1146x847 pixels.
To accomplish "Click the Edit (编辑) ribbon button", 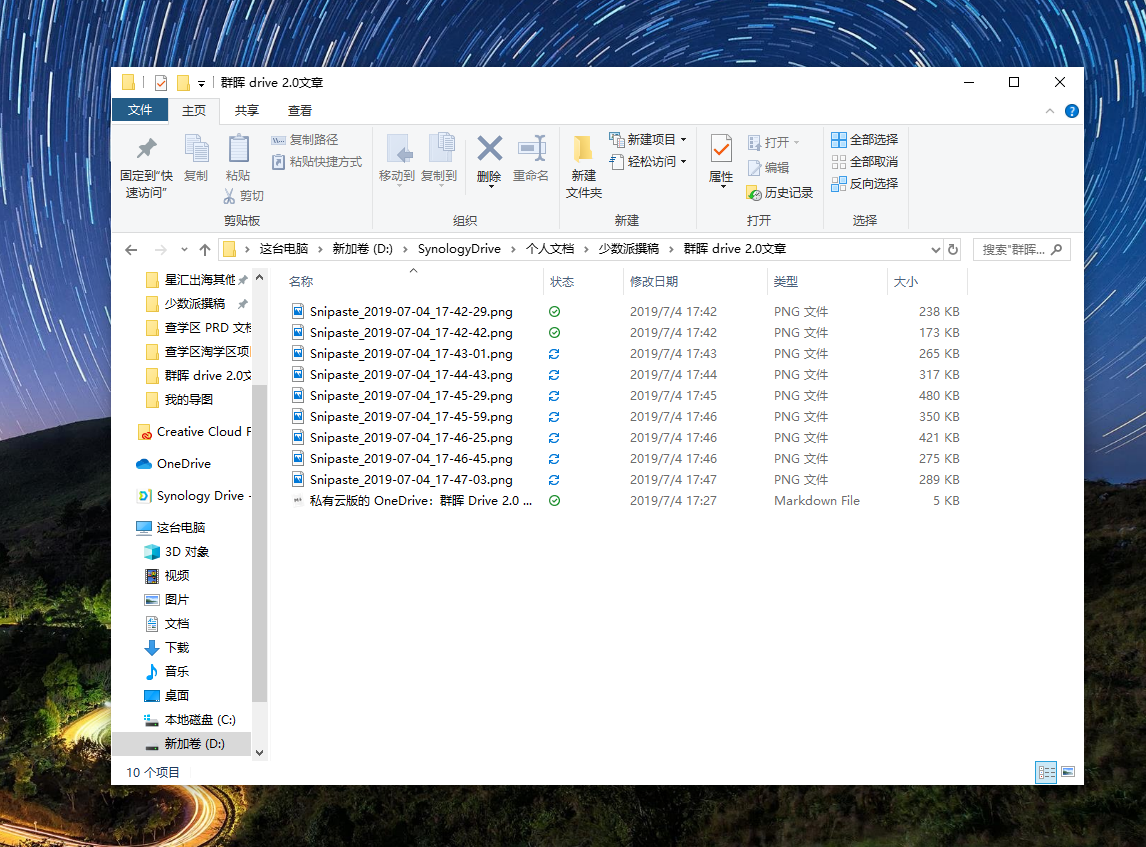I will pos(768,168).
